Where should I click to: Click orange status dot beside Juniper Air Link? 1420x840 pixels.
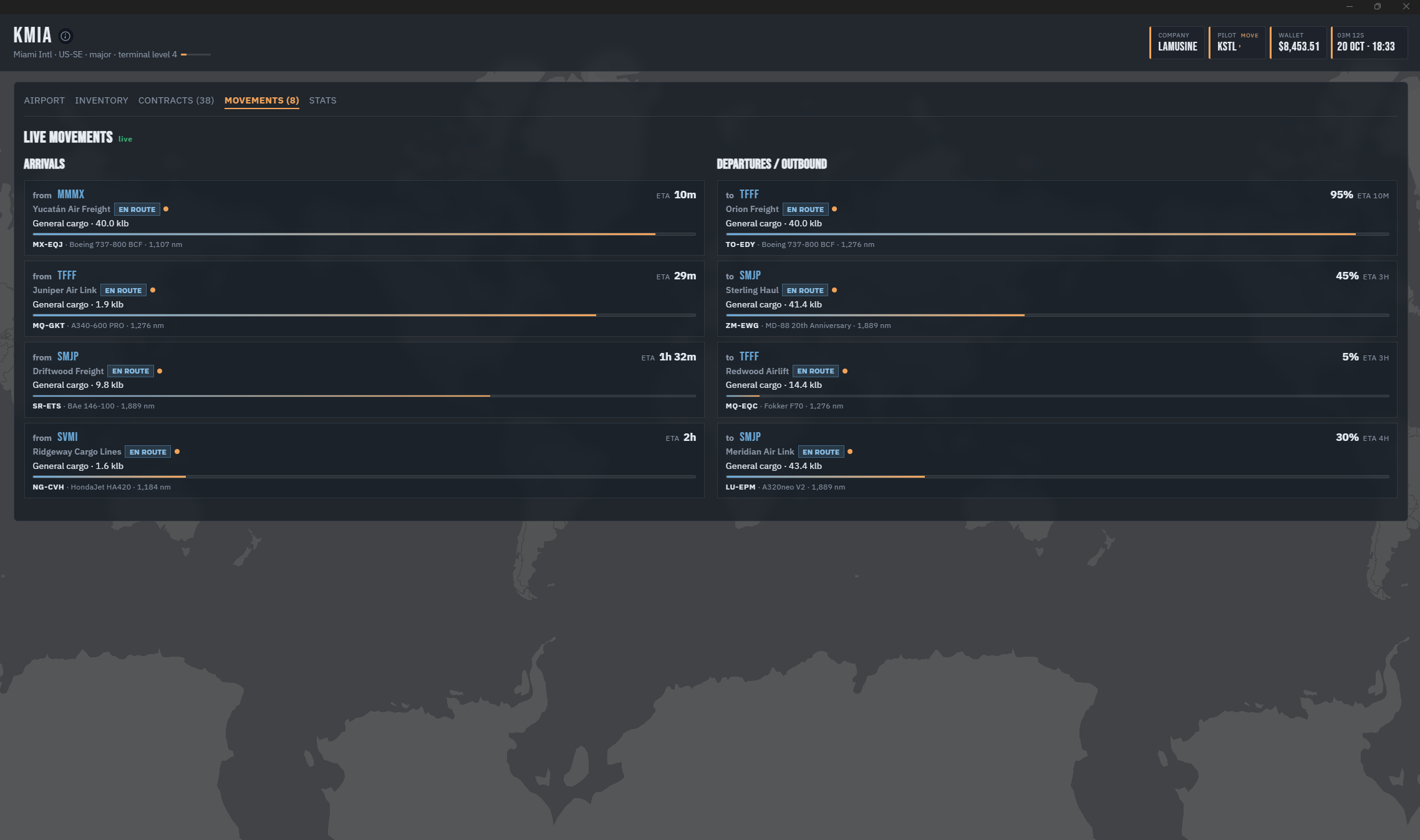(x=153, y=290)
